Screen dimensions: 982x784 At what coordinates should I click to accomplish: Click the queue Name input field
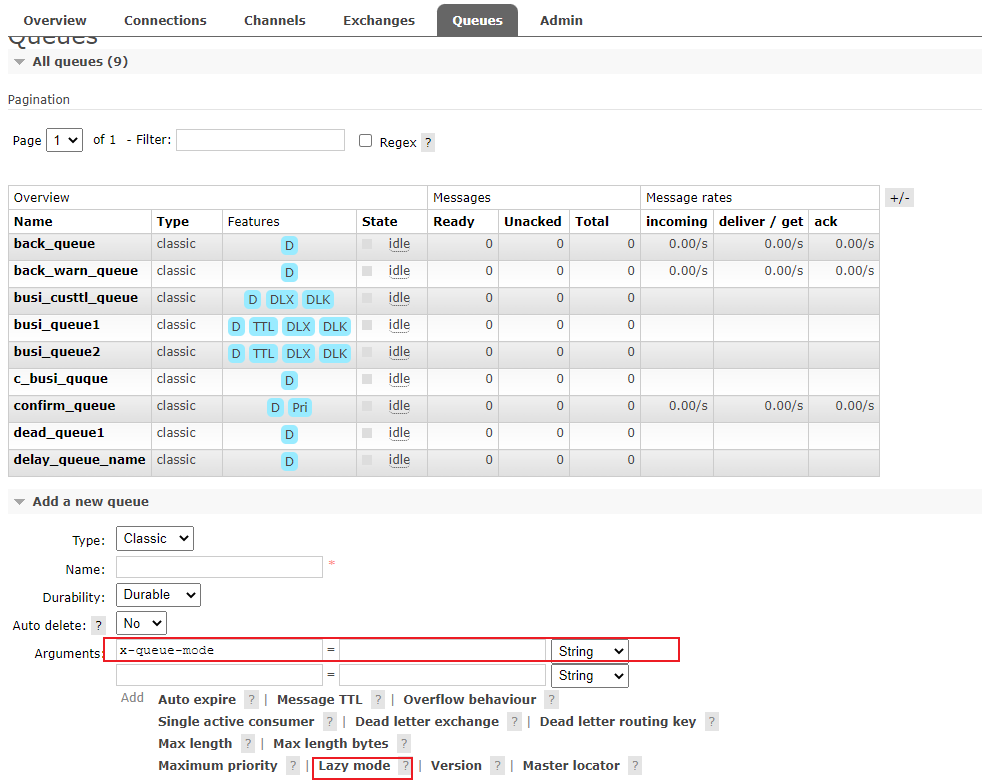coord(219,567)
